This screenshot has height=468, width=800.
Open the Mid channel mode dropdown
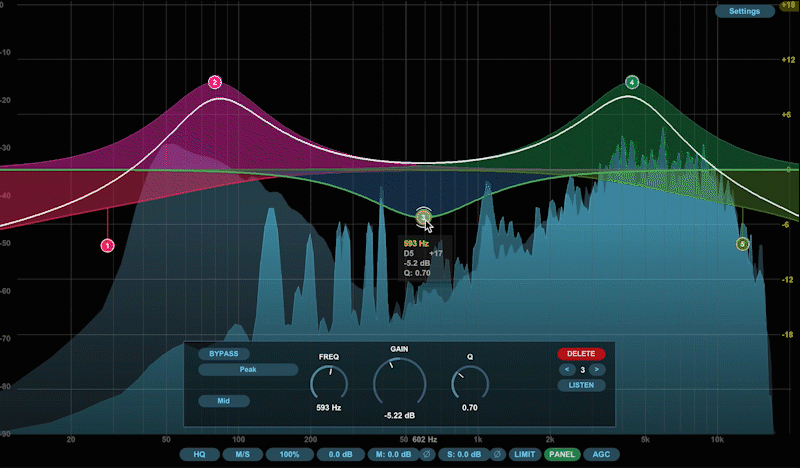pos(224,401)
